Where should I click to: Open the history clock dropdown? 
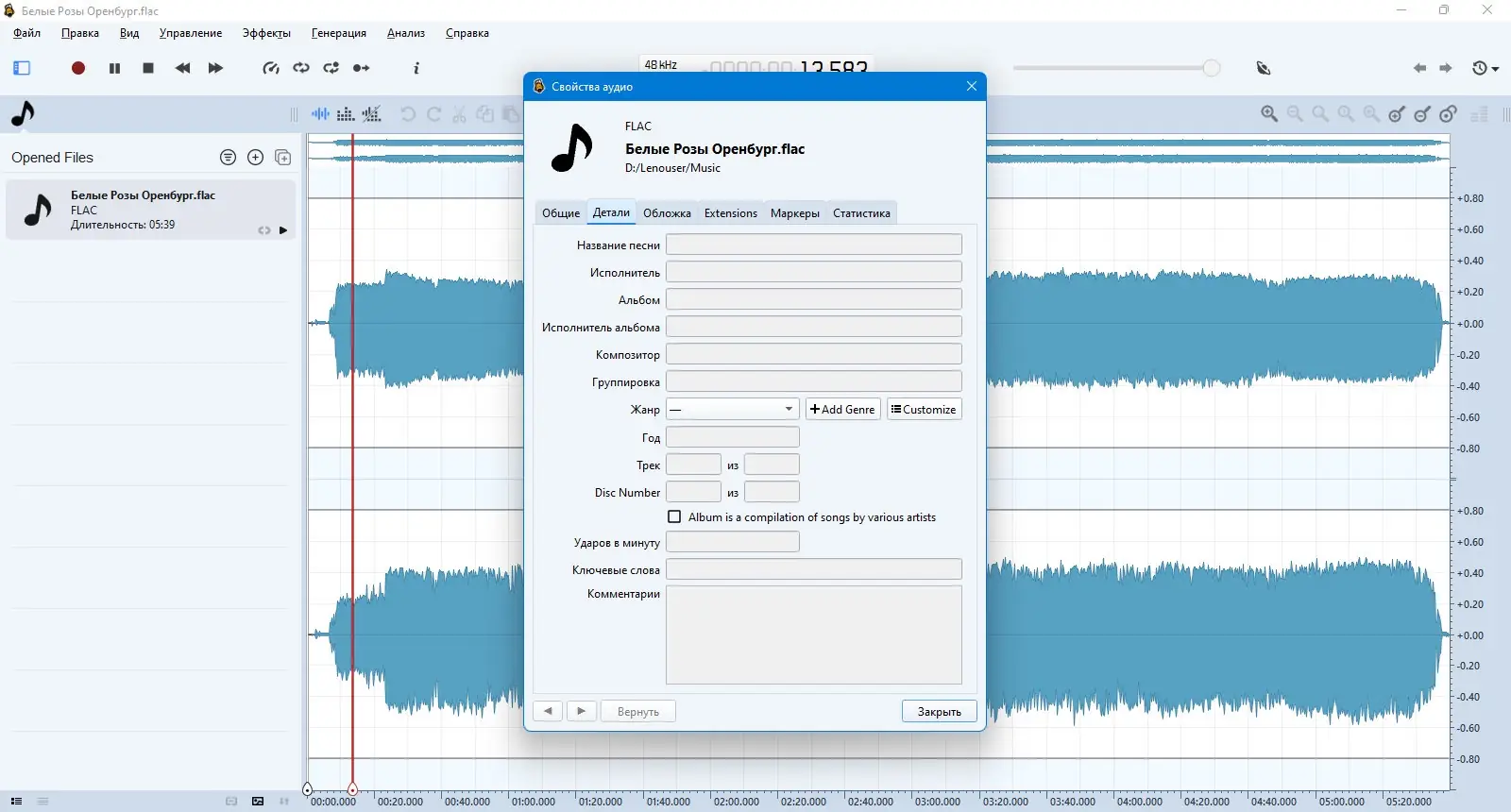coord(1485,68)
